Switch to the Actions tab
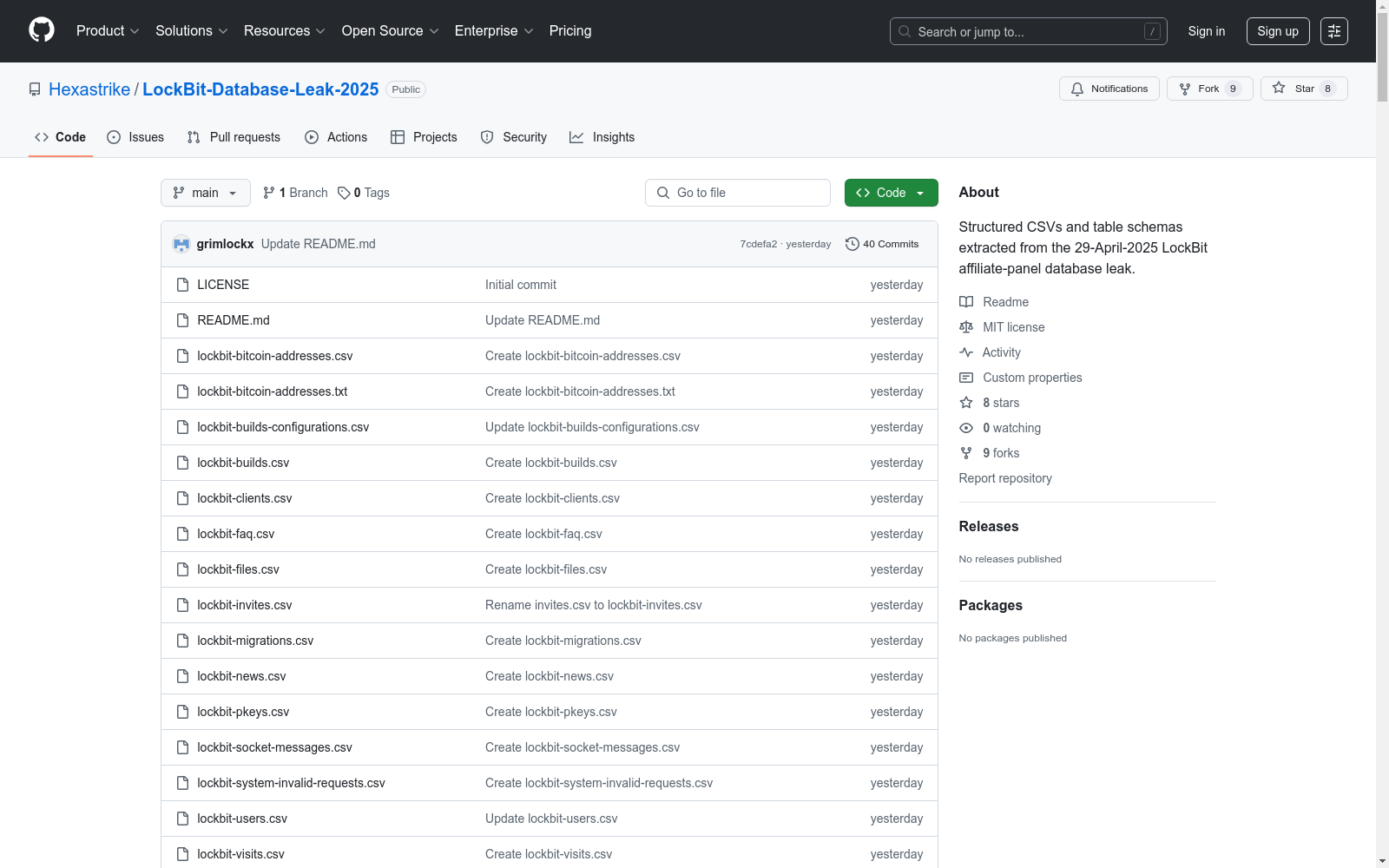Image resolution: width=1389 pixels, height=868 pixels. (x=336, y=137)
